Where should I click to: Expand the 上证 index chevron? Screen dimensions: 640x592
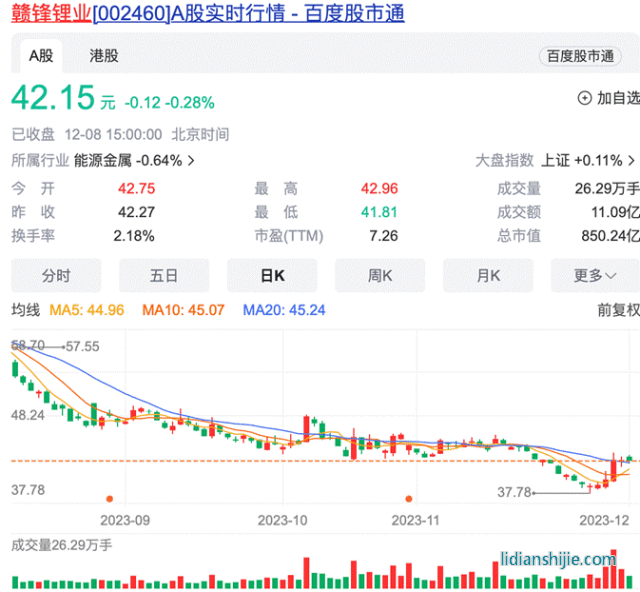tap(631, 160)
